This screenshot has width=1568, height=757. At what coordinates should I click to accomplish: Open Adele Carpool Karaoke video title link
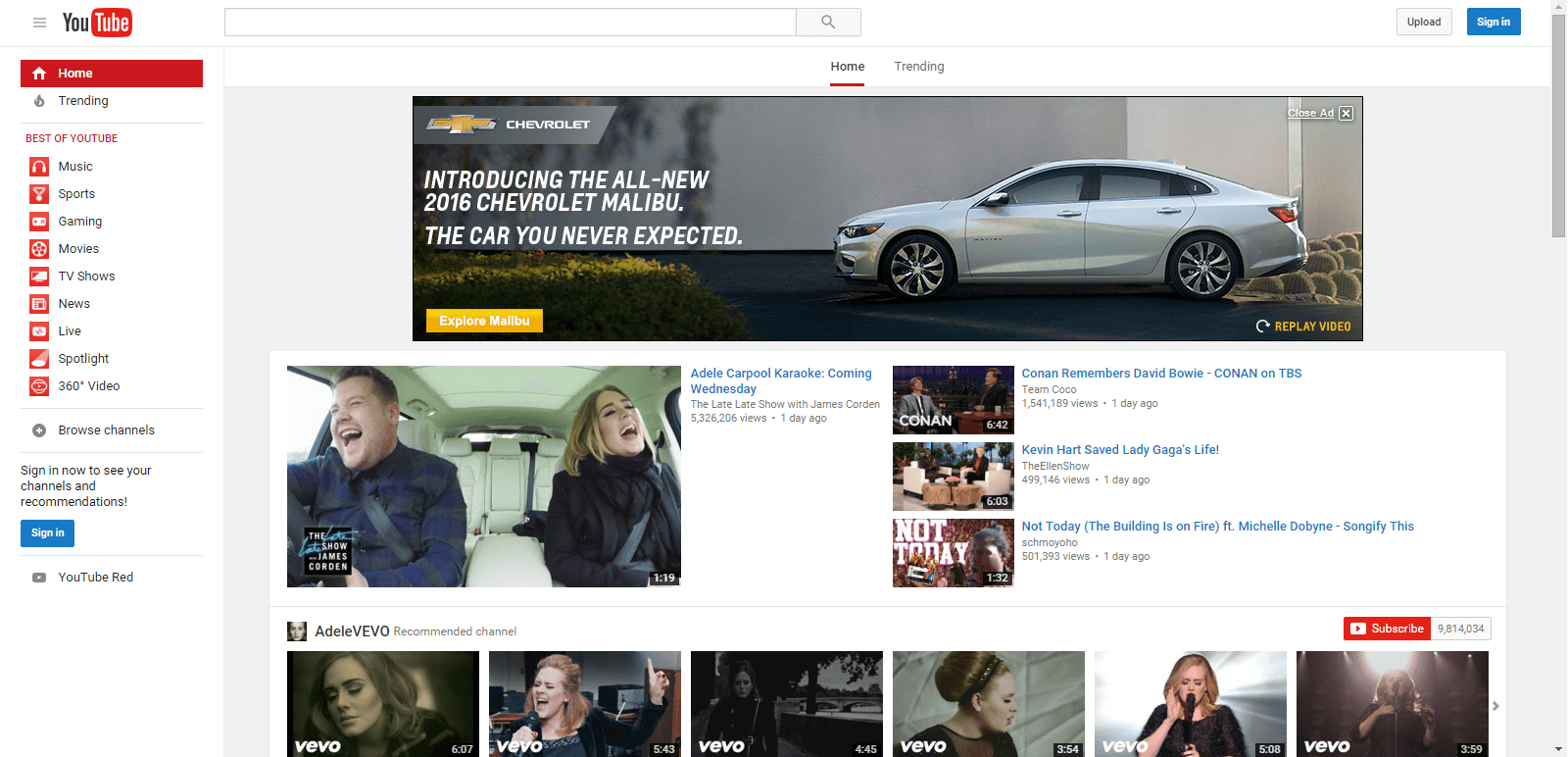[x=781, y=381]
